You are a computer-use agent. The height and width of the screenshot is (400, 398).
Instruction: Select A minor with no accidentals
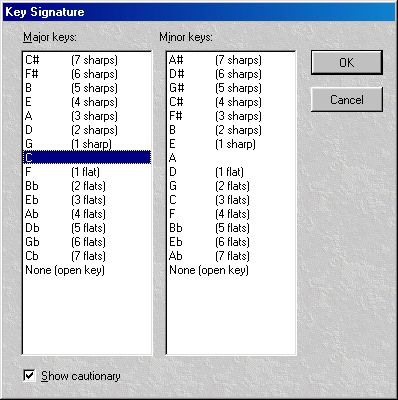click(x=231, y=158)
